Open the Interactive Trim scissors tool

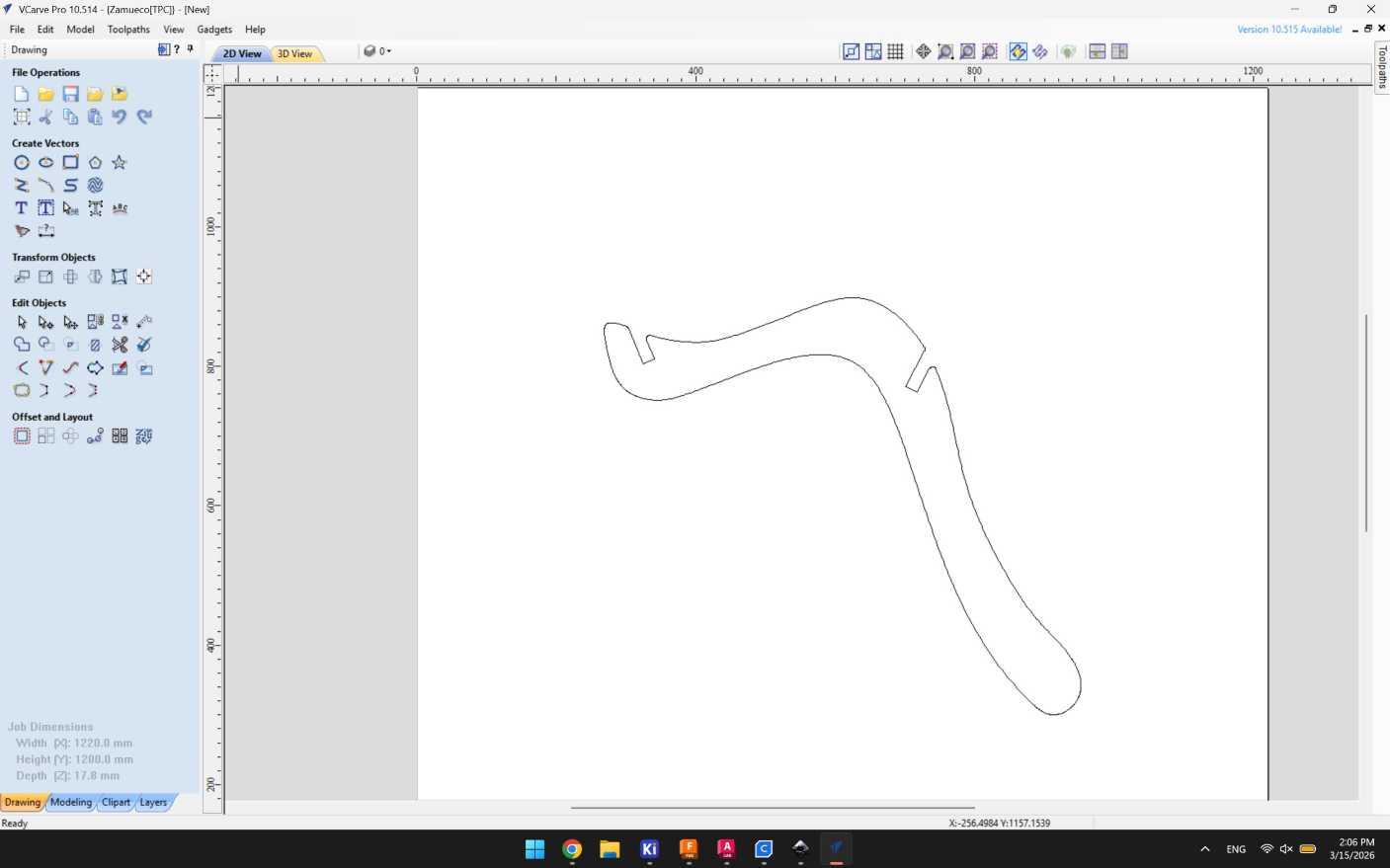(120, 345)
